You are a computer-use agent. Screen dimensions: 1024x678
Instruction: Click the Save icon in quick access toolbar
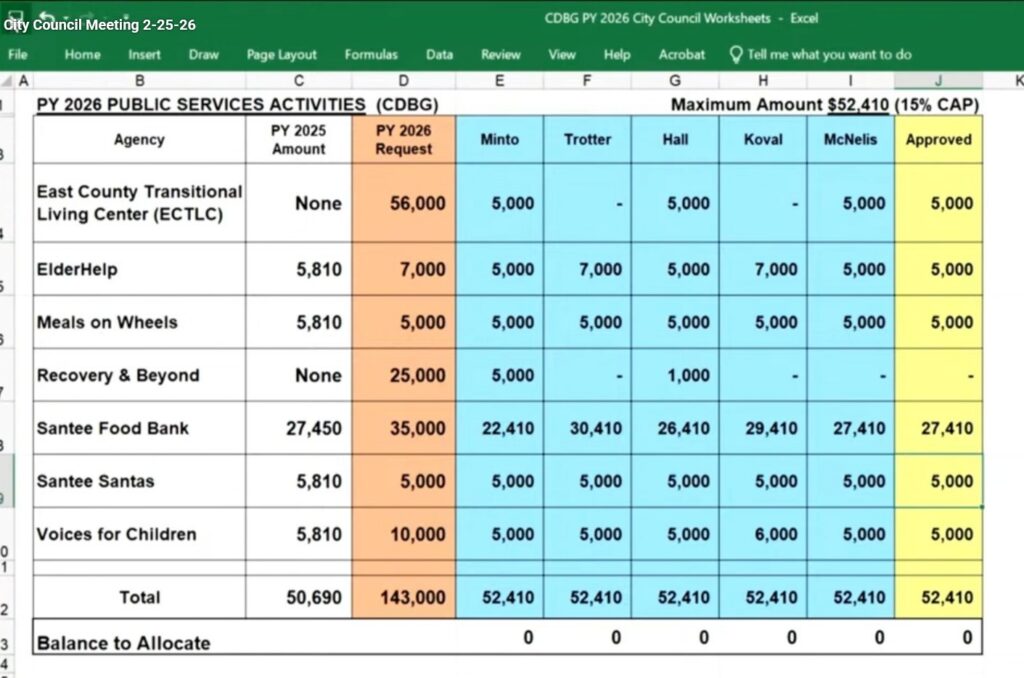(16, 18)
